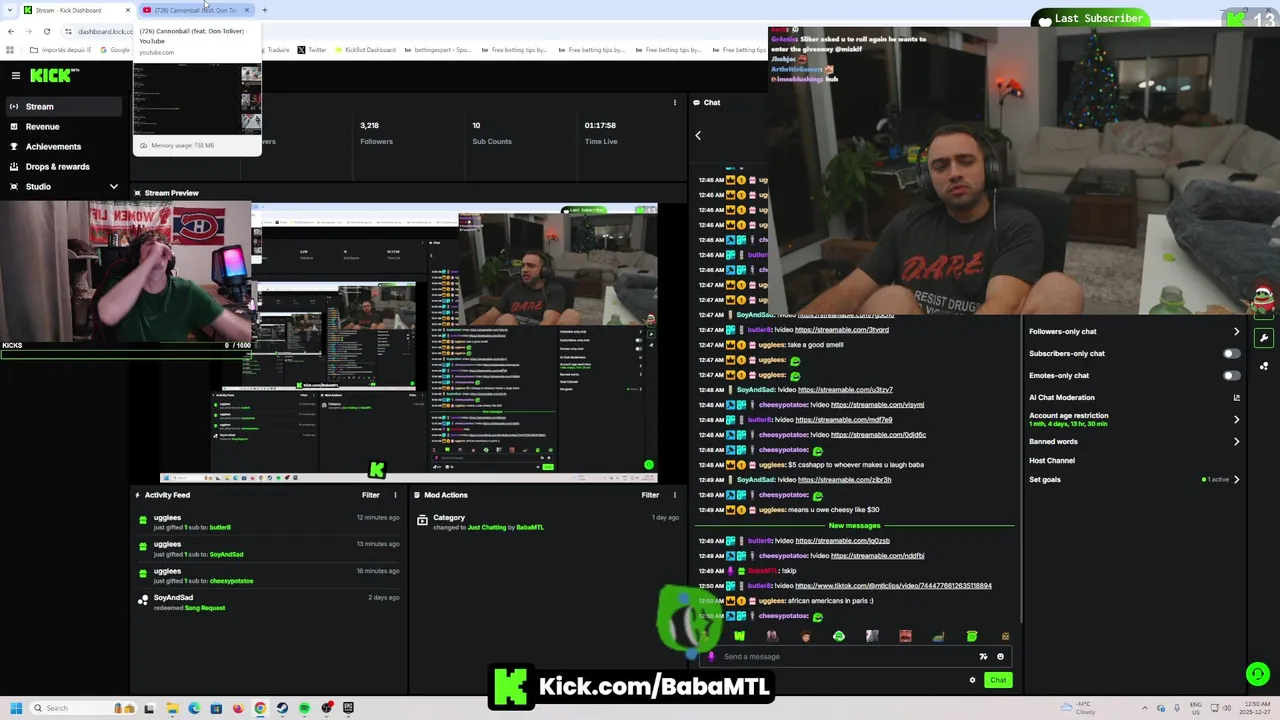Open Steam from the taskbar

282,708
